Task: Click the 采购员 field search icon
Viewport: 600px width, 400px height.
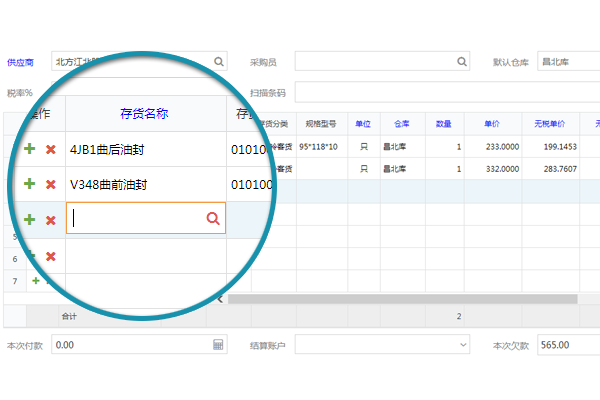Action: (462, 61)
